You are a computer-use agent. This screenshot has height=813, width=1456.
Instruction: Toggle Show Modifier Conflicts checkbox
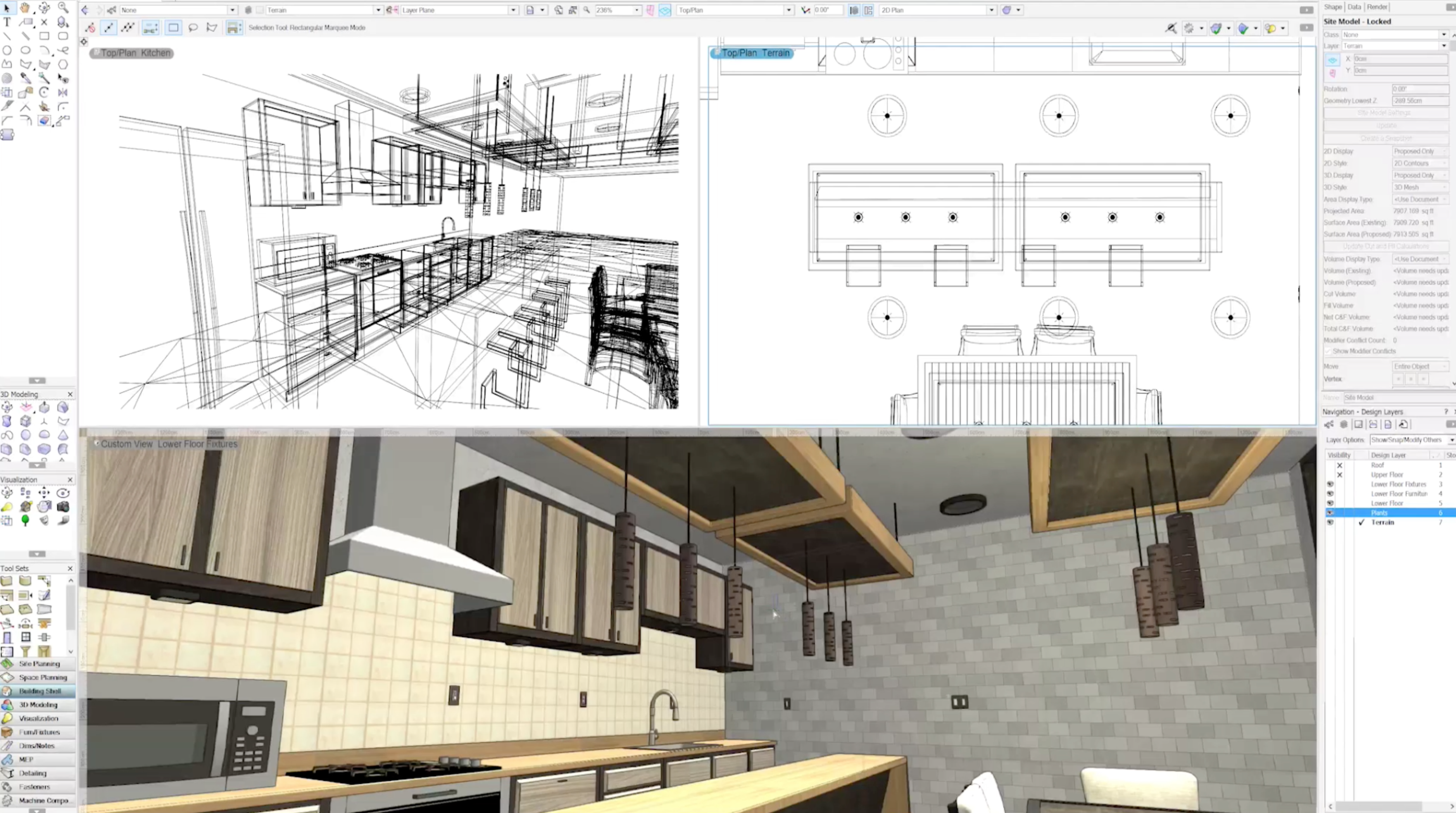click(x=1328, y=352)
